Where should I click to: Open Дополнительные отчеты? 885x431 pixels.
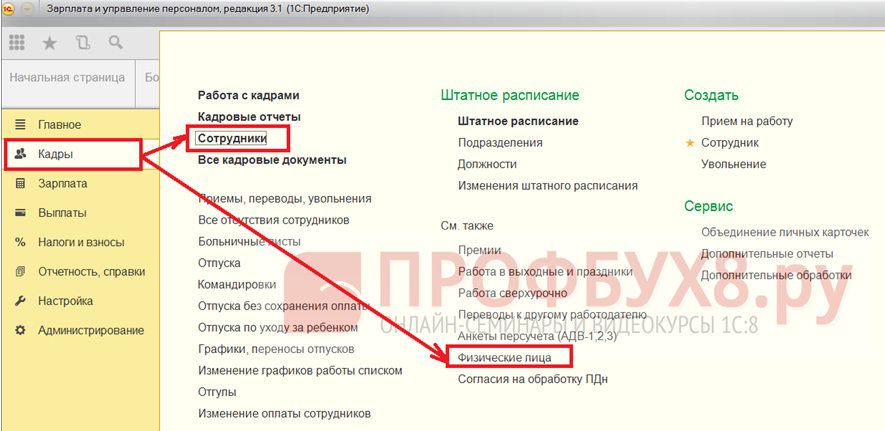[767, 254]
